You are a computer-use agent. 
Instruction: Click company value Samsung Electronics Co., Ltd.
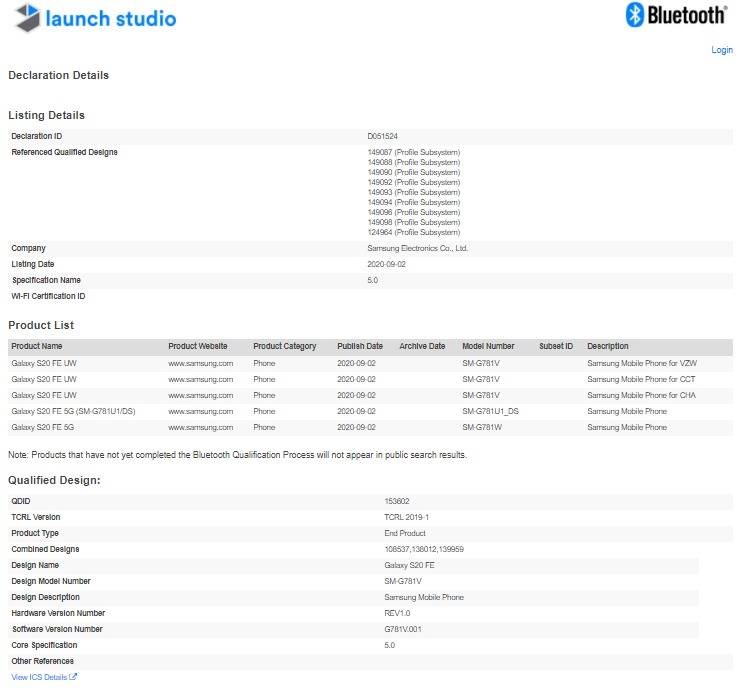coord(417,248)
